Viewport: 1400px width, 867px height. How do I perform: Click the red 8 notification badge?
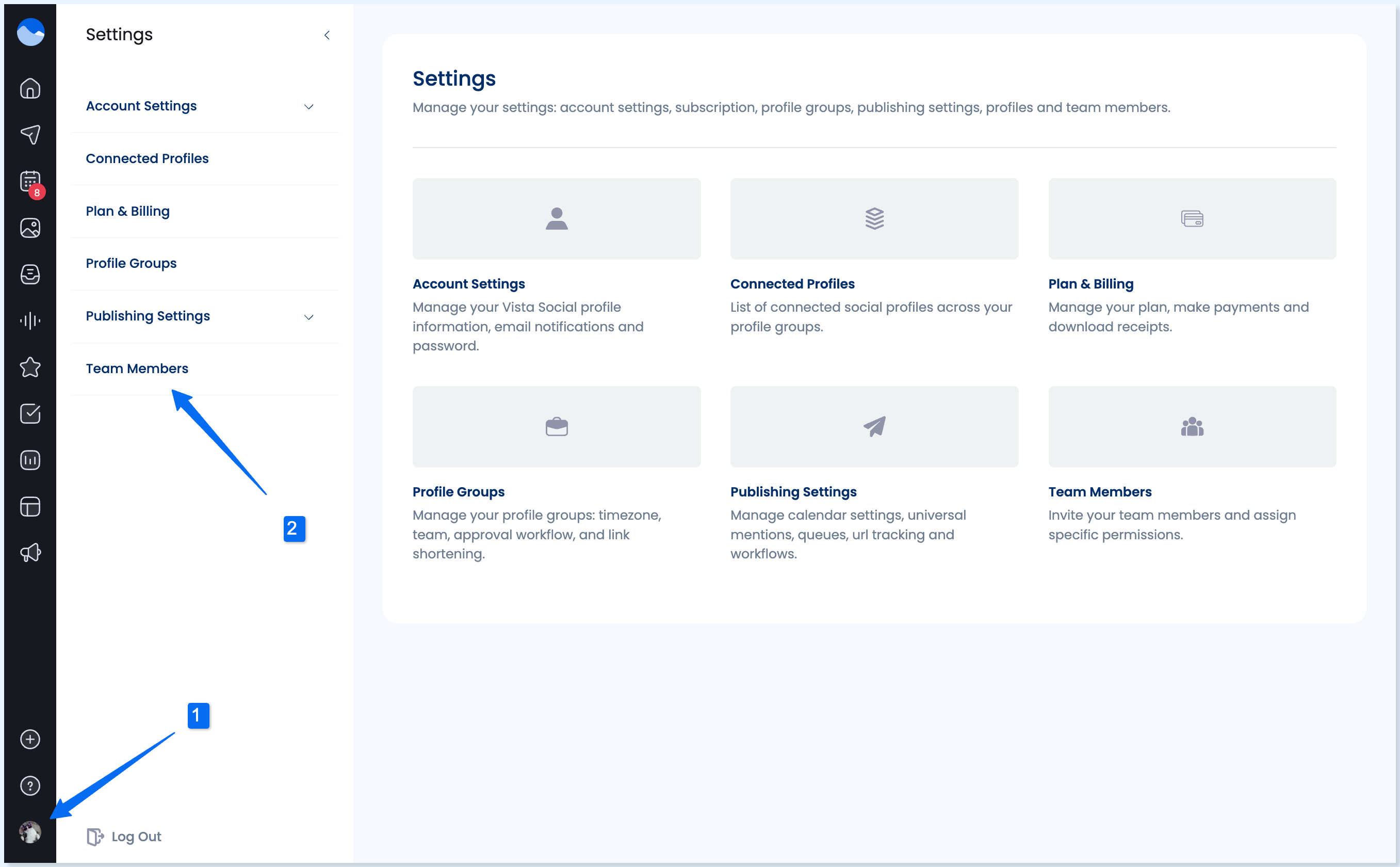[x=37, y=192]
